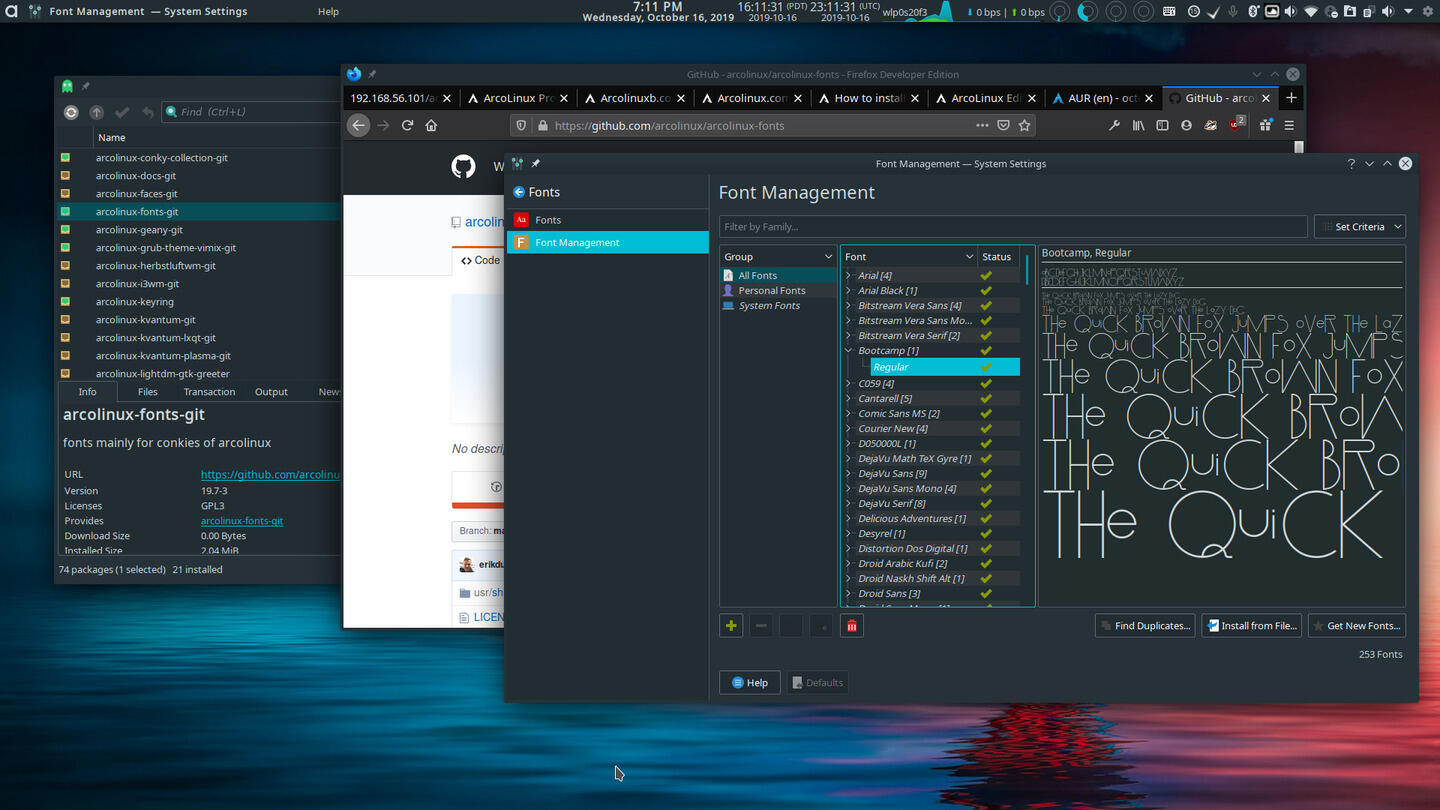Toggle status checkmark for DejaVu Sans
Viewport: 1440px width, 810px height.
point(986,473)
